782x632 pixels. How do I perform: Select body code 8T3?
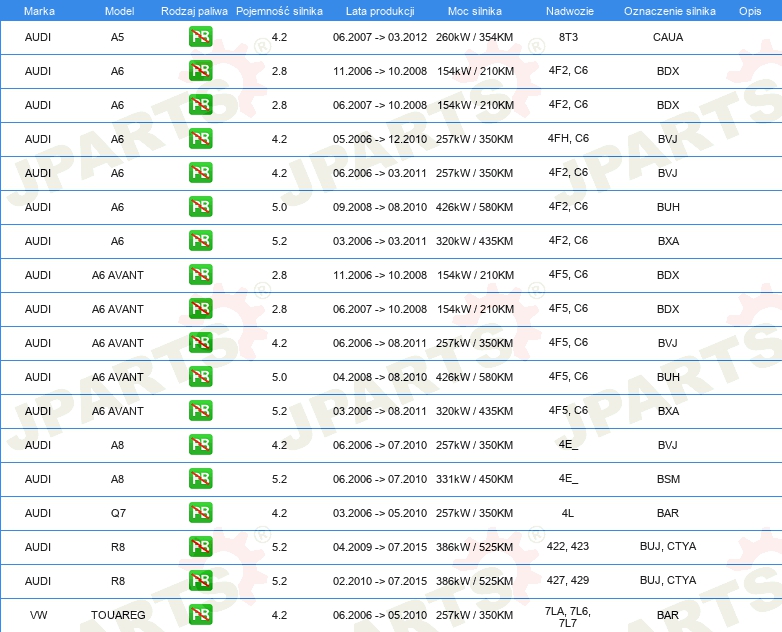568,37
